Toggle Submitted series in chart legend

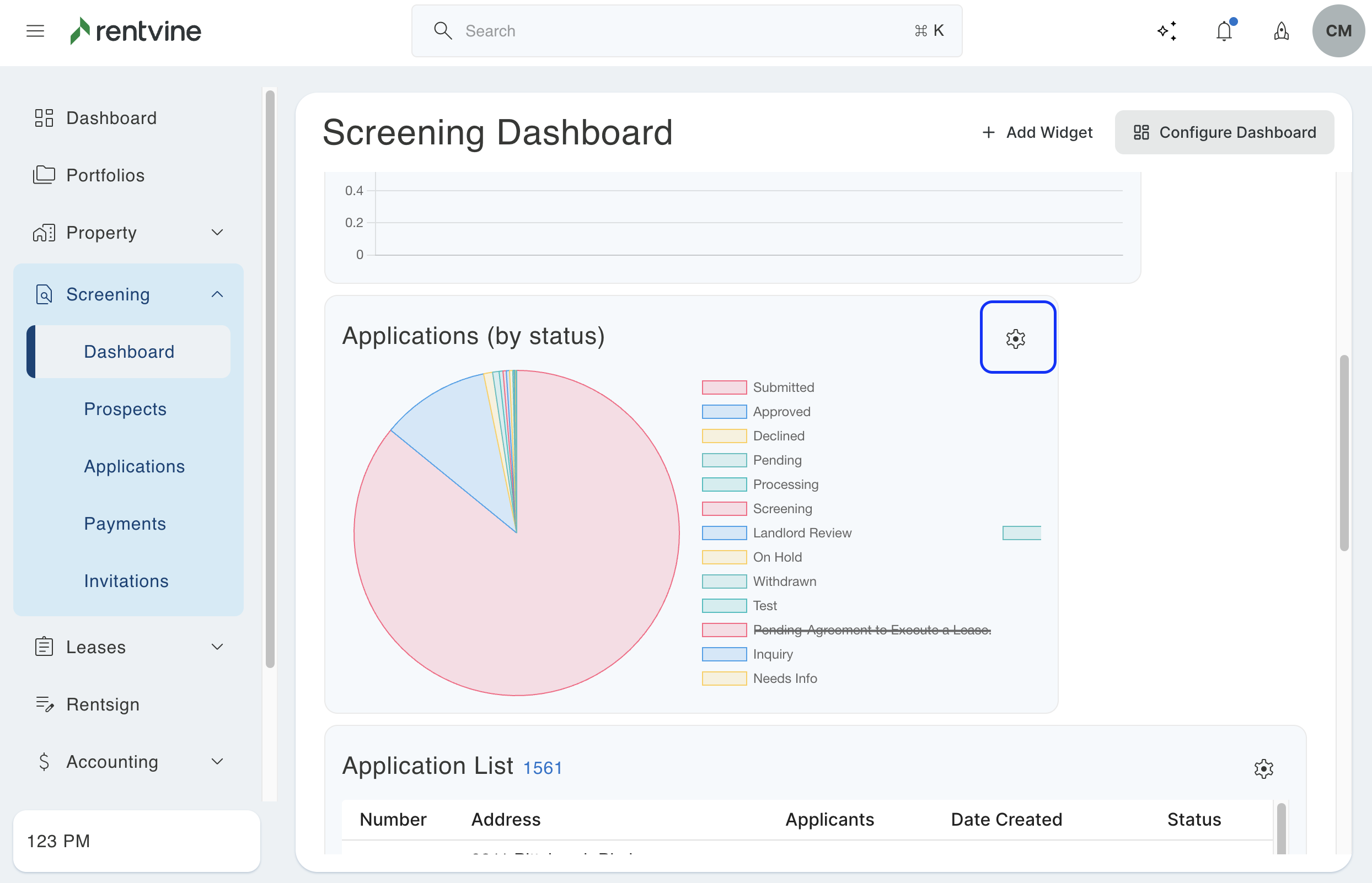[x=783, y=387]
